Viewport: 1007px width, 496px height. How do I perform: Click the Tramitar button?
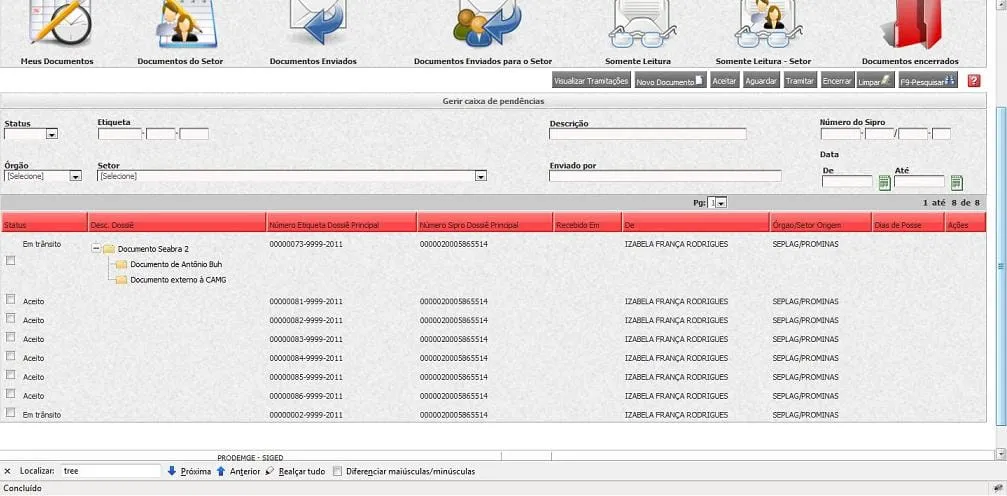(800, 81)
